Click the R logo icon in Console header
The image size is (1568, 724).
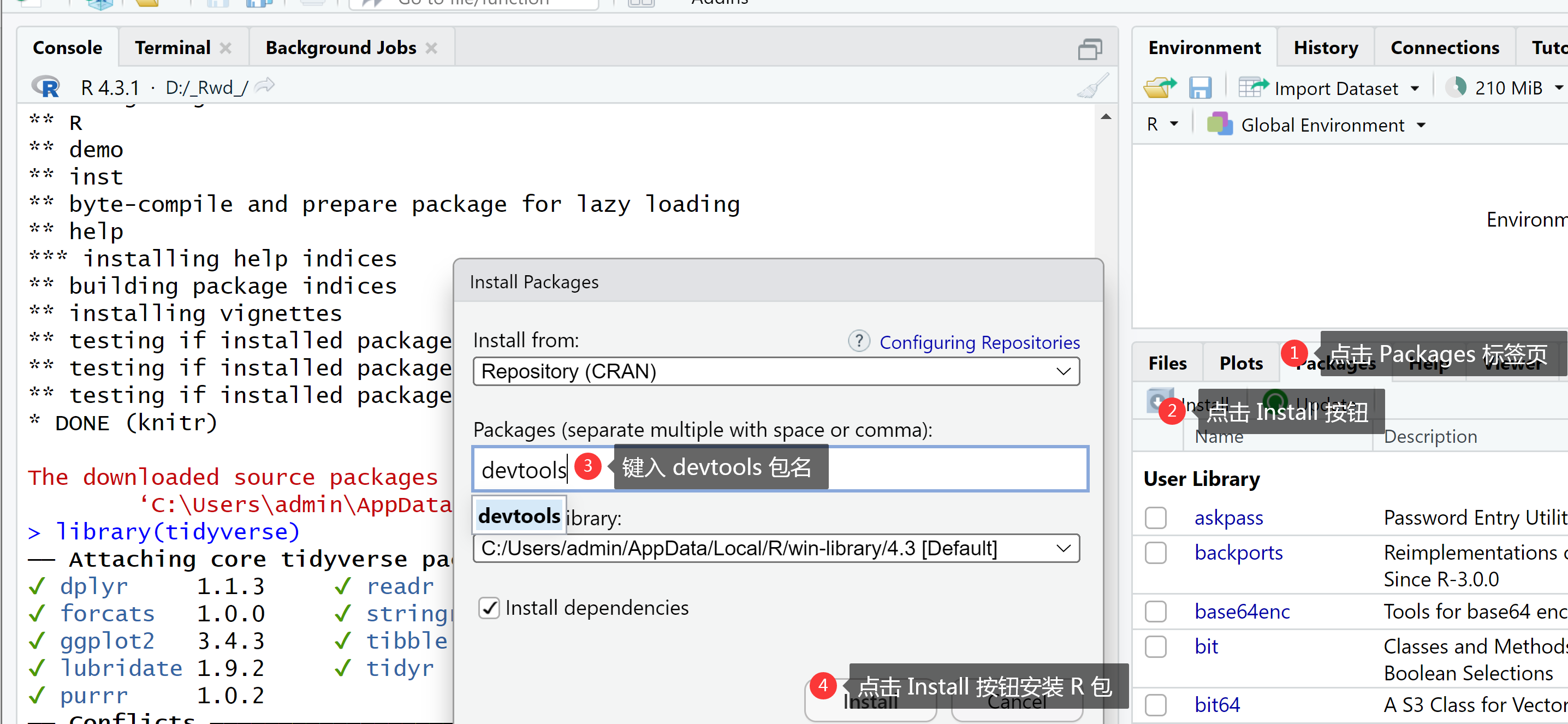[46, 87]
